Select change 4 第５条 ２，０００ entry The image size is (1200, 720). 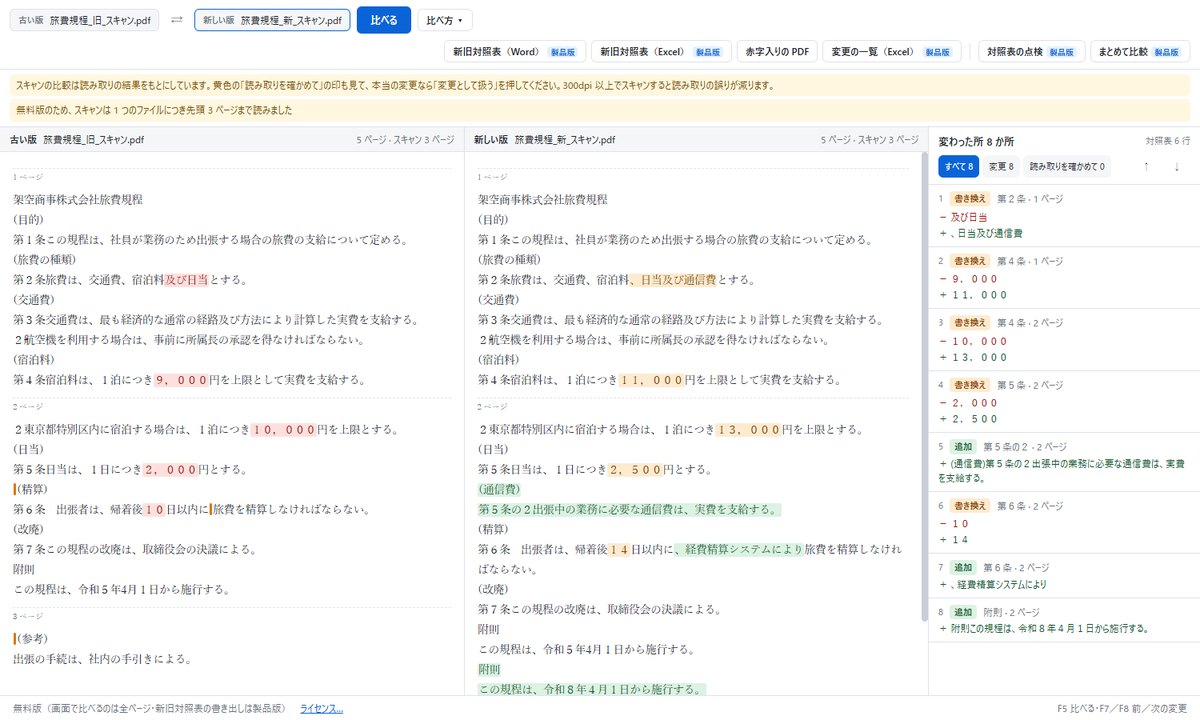point(1064,402)
